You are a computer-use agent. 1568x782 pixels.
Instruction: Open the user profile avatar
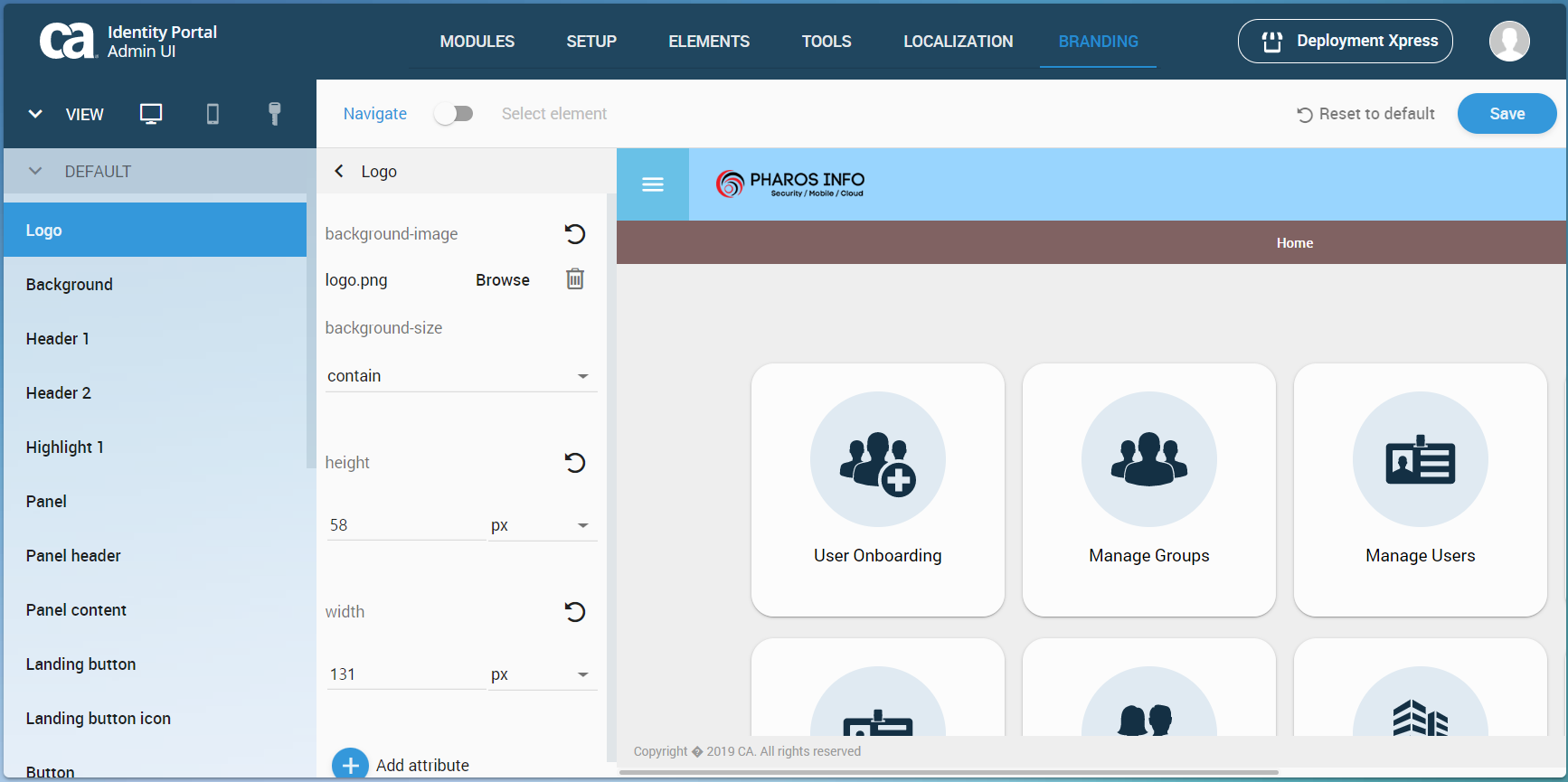tap(1509, 41)
